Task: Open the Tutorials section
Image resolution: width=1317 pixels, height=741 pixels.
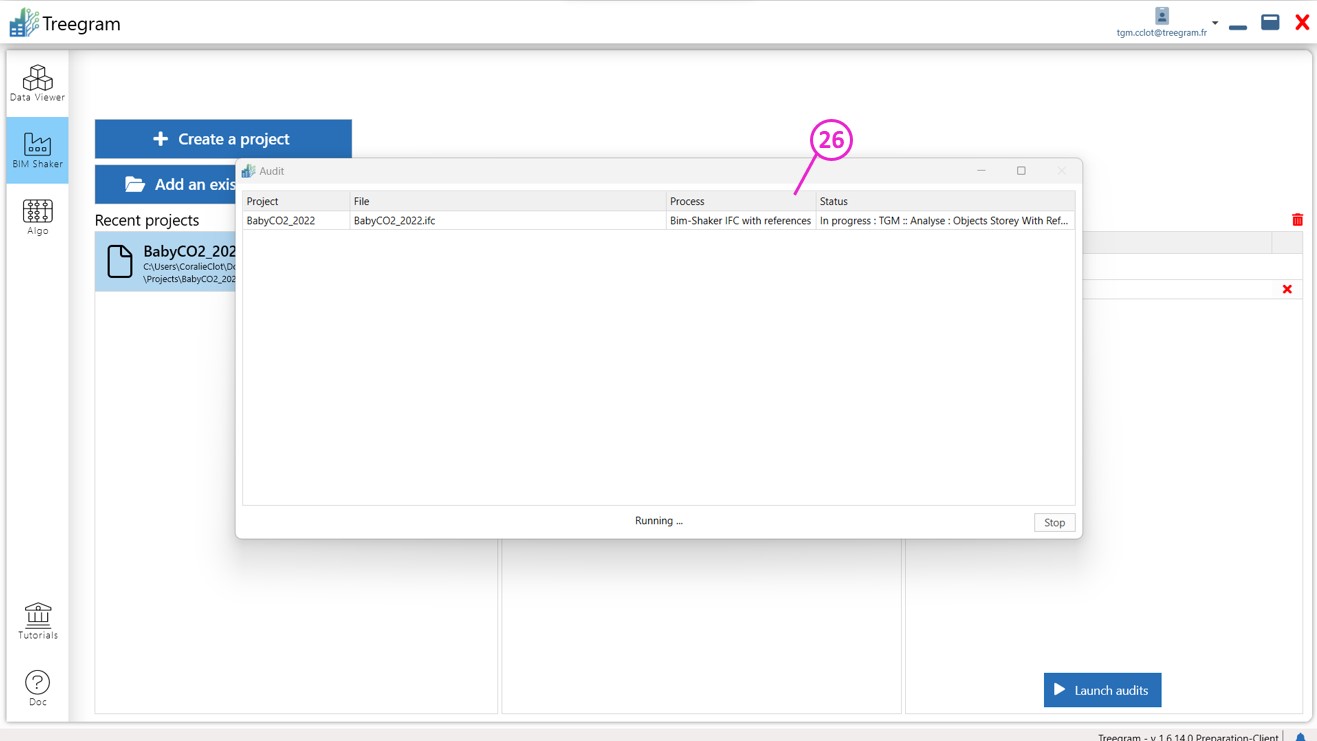Action: (x=37, y=621)
